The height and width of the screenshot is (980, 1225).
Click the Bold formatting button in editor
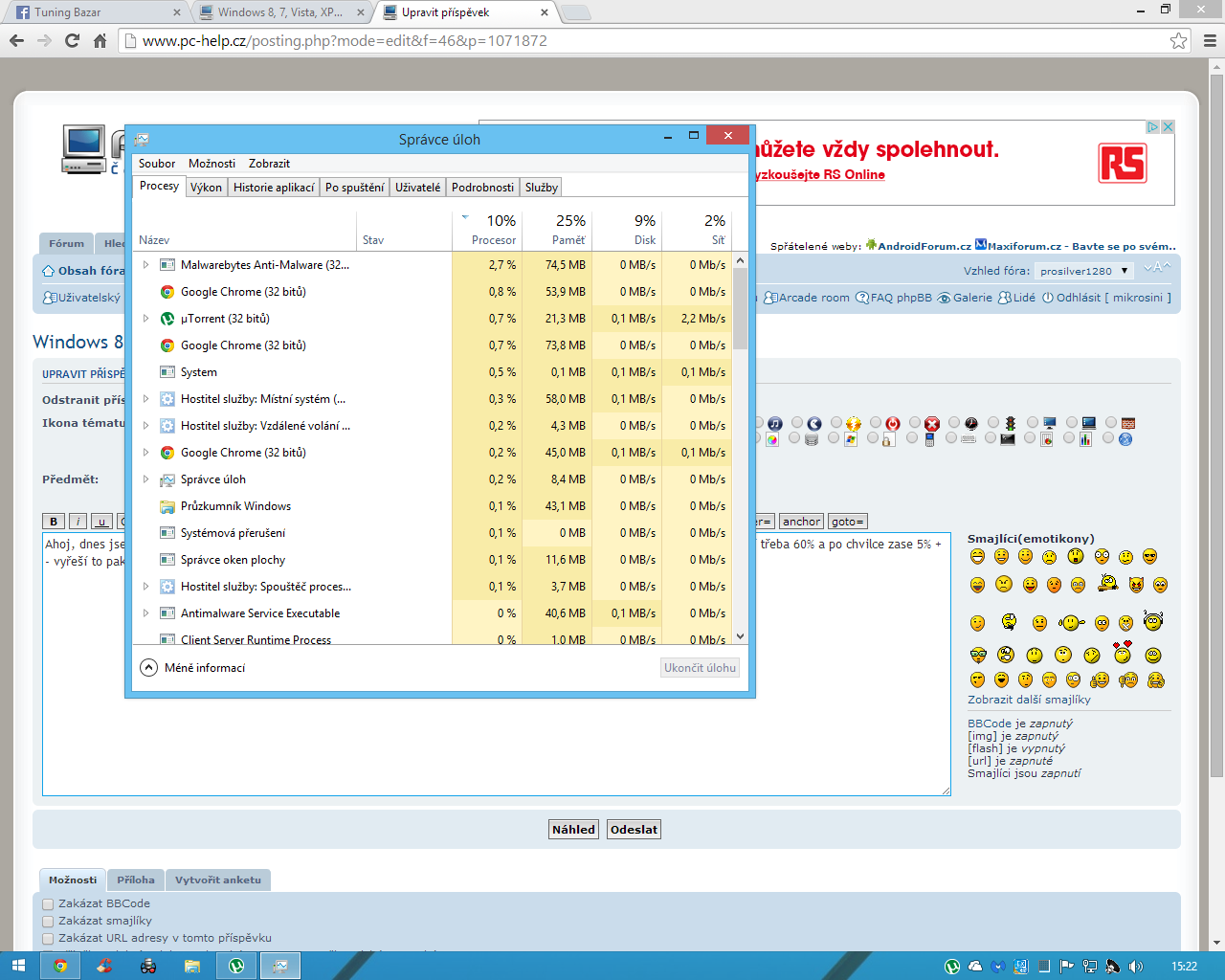coord(54,522)
